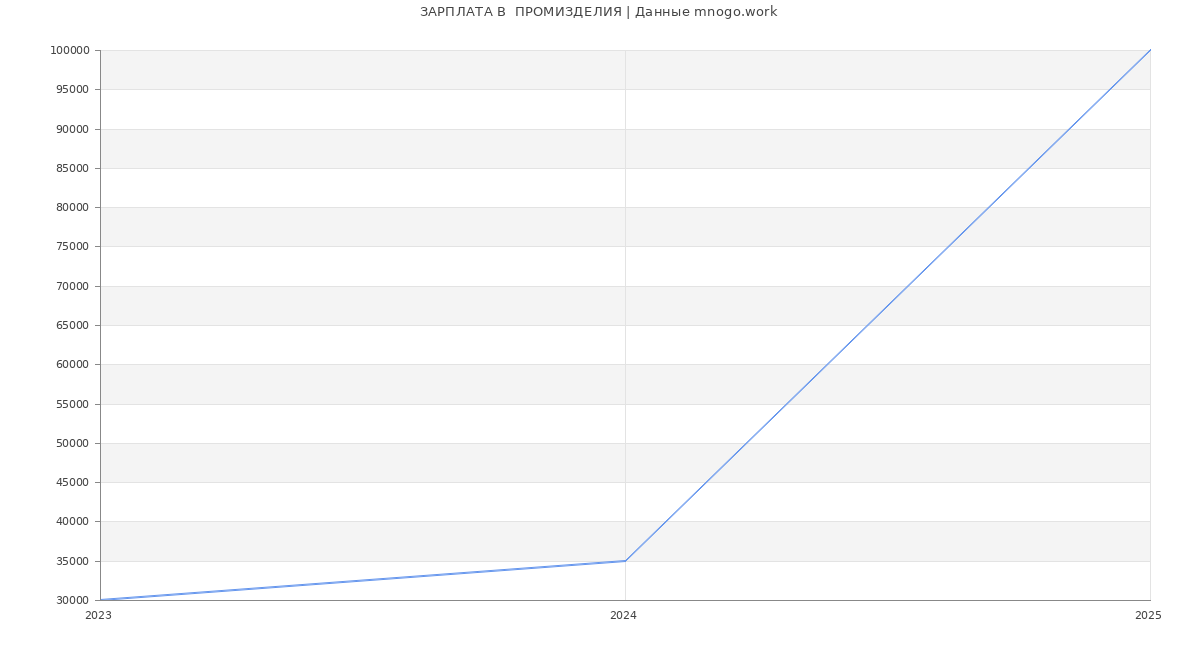The height and width of the screenshot is (650, 1200).
Task: Click the 2025 peak data point
Action: [1150, 50]
